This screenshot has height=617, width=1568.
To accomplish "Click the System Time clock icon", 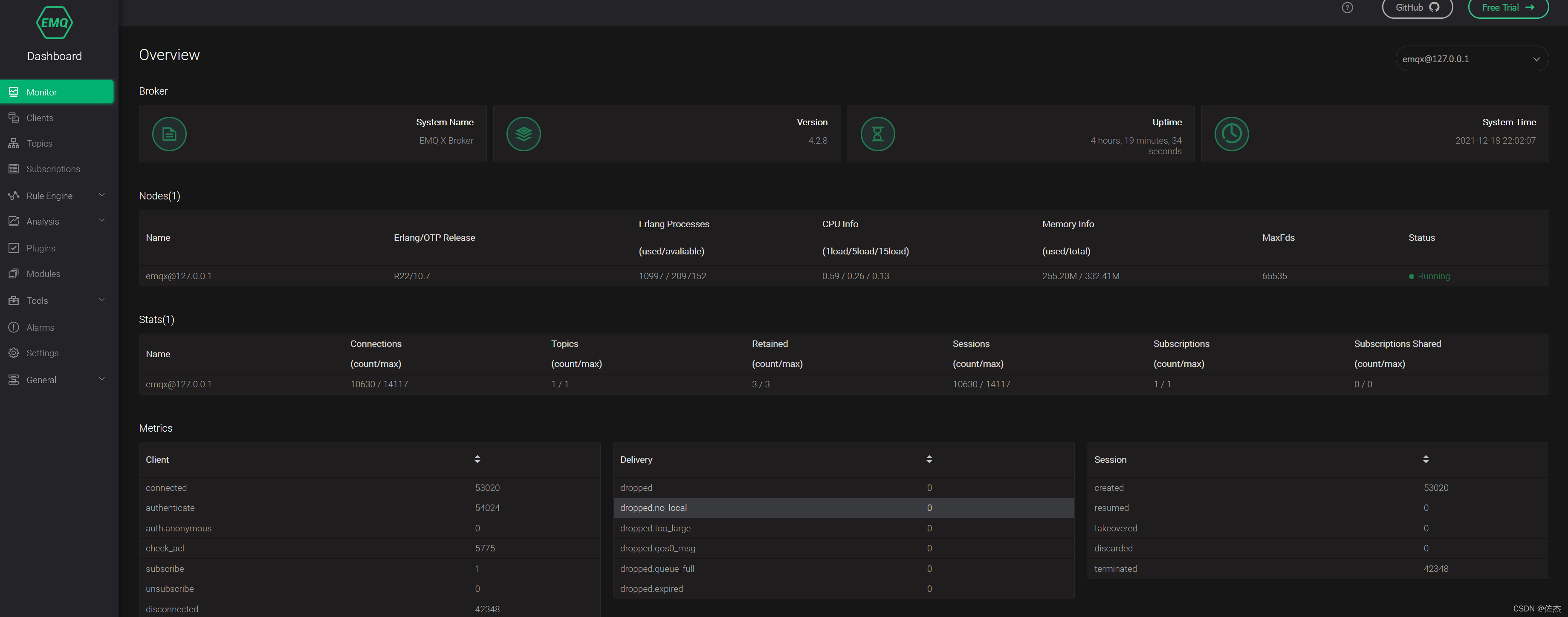I will pos(1231,134).
